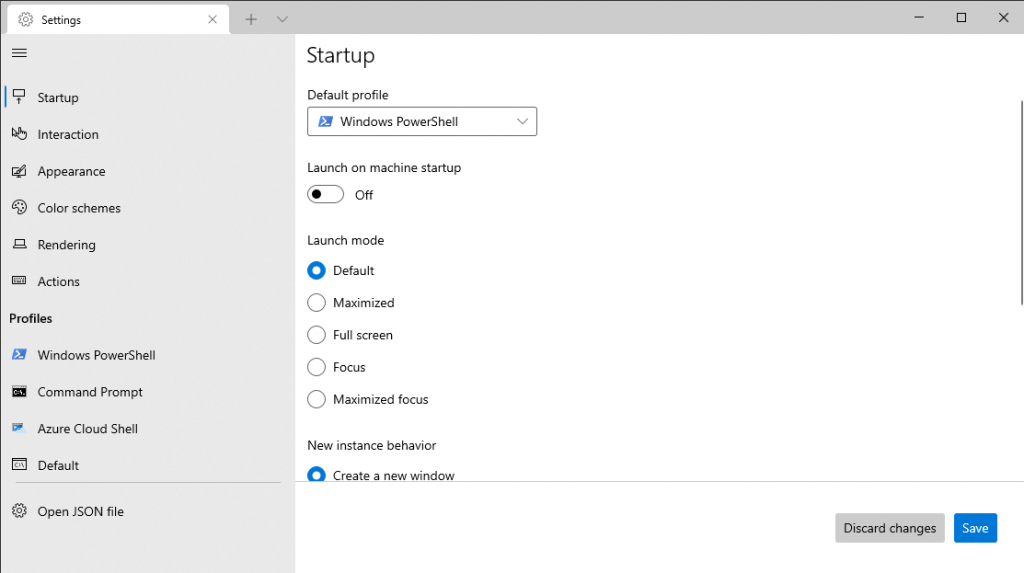Select the Maximized launch mode option
This screenshot has height=573, width=1024.
click(x=317, y=303)
